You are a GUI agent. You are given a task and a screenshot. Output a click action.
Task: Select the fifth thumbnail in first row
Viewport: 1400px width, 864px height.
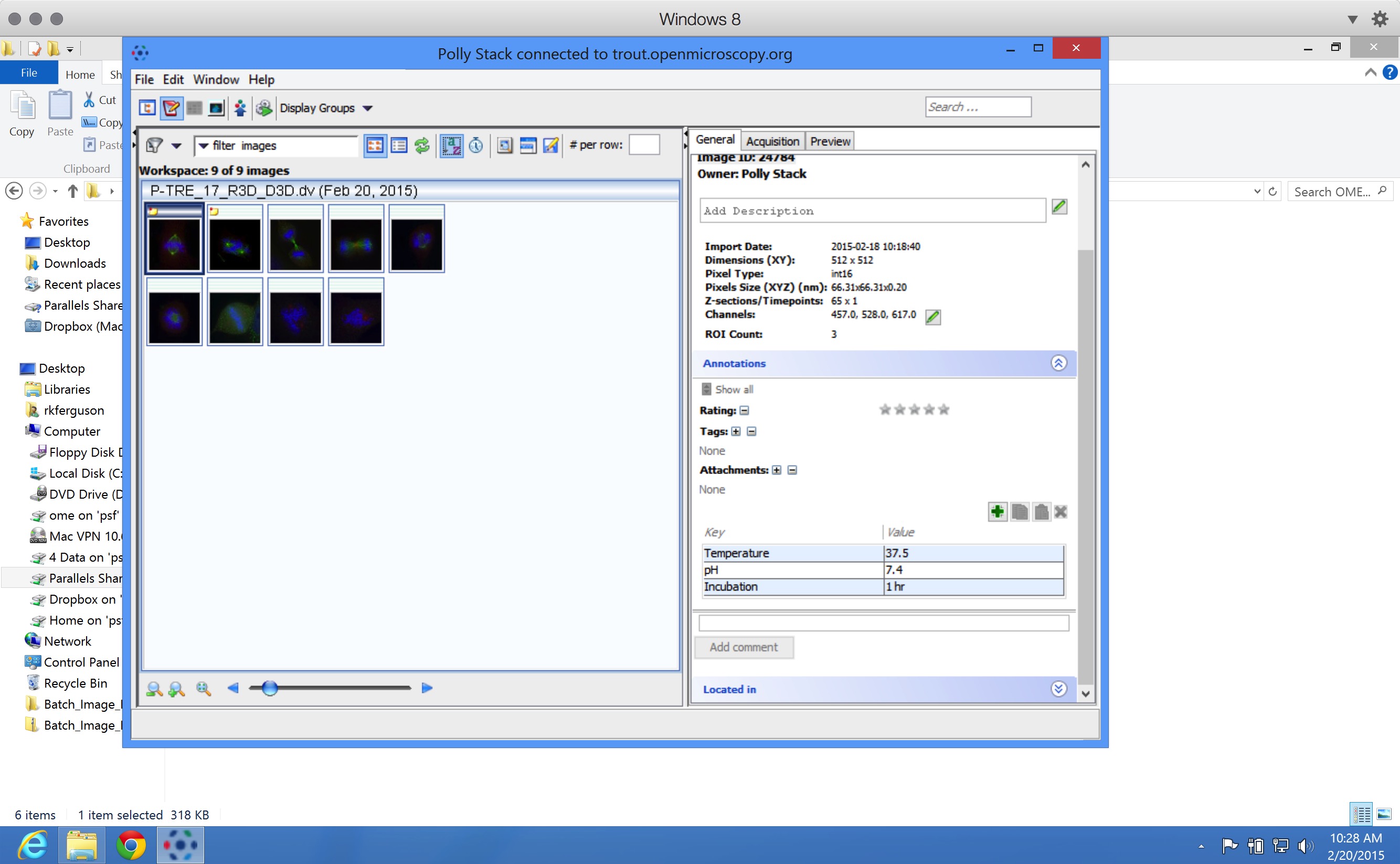(x=417, y=239)
